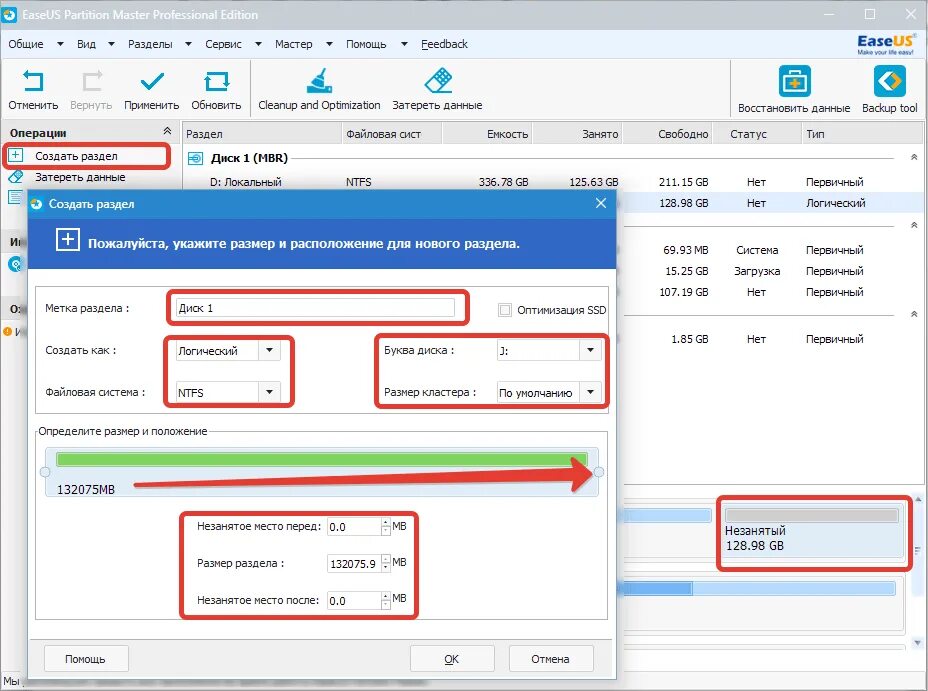Adjust Незанятое место перед spinner

pos(386,527)
